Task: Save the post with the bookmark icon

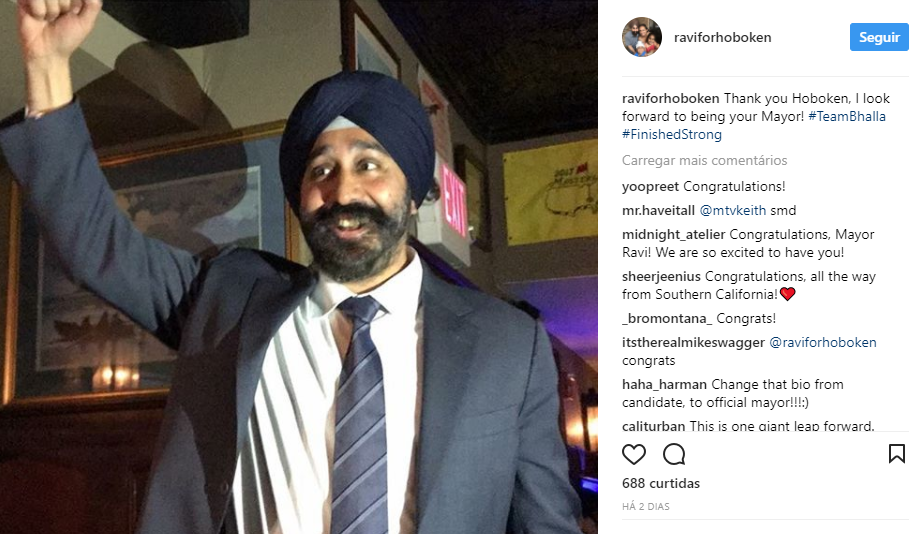Action: click(x=897, y=453)
